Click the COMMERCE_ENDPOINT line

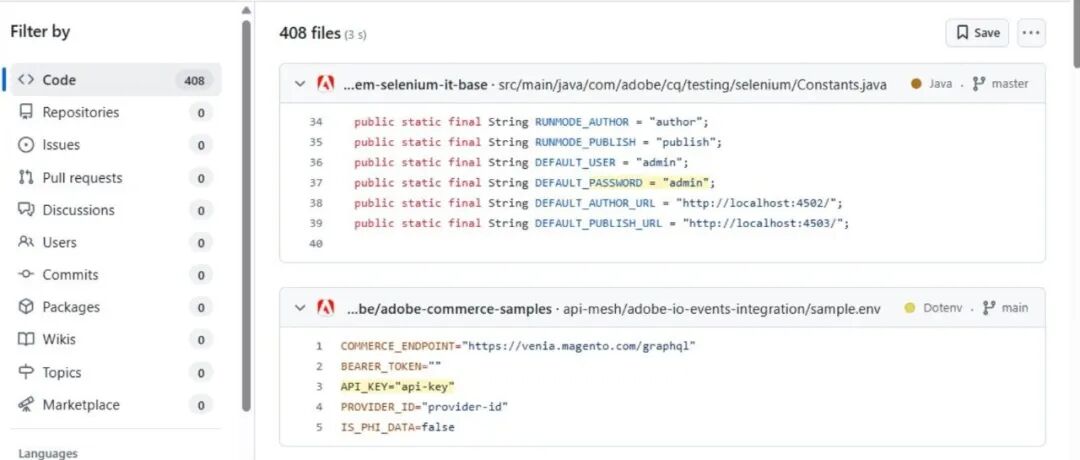click(x=519, y=346)
